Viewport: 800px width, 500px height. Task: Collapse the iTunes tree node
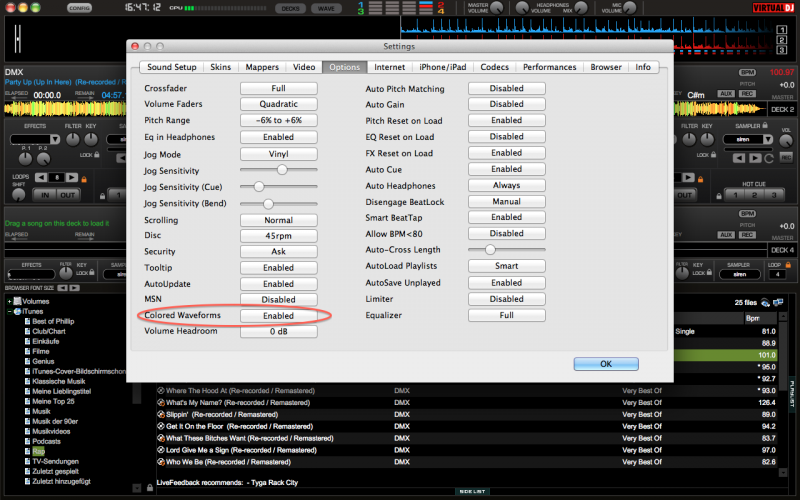tap(9, 311)
